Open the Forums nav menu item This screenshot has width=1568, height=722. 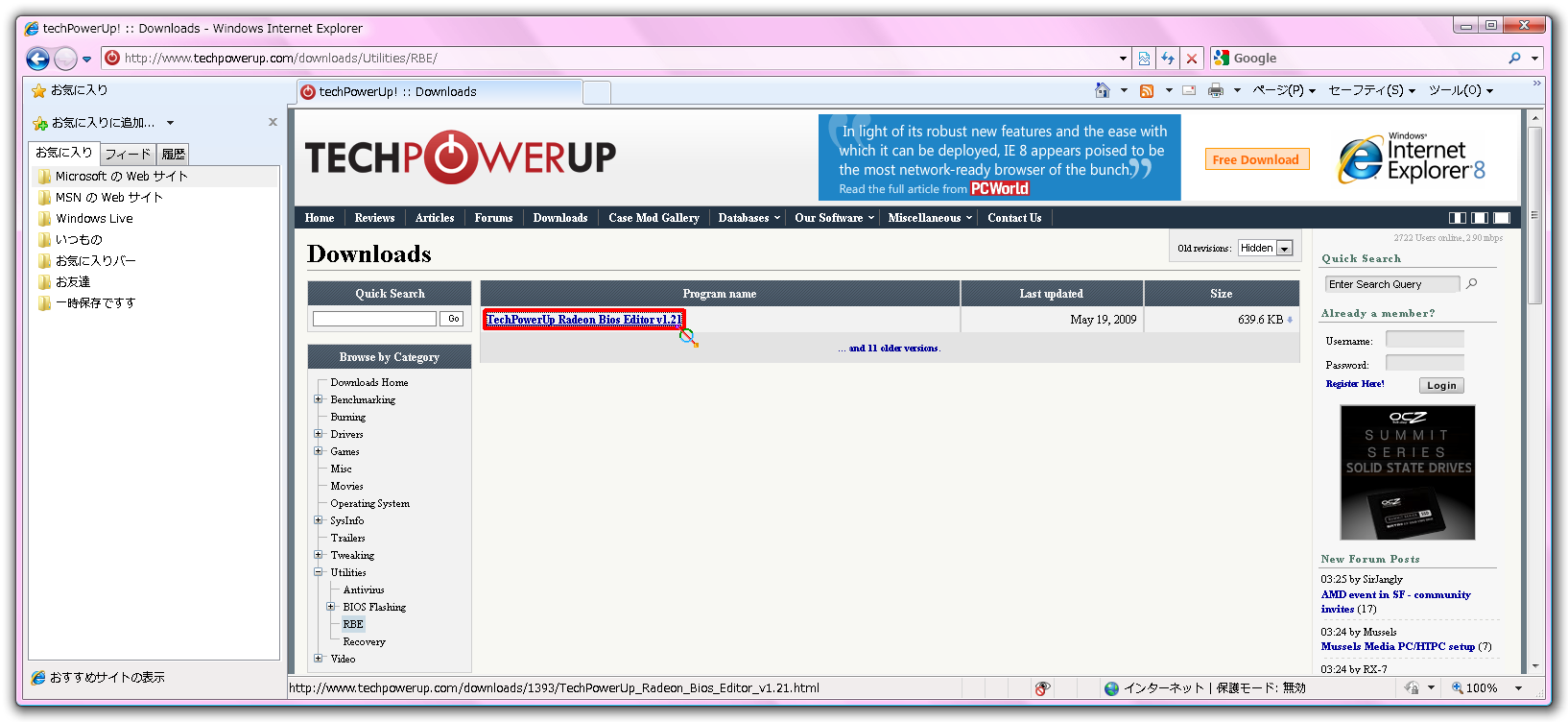point(493,218)
